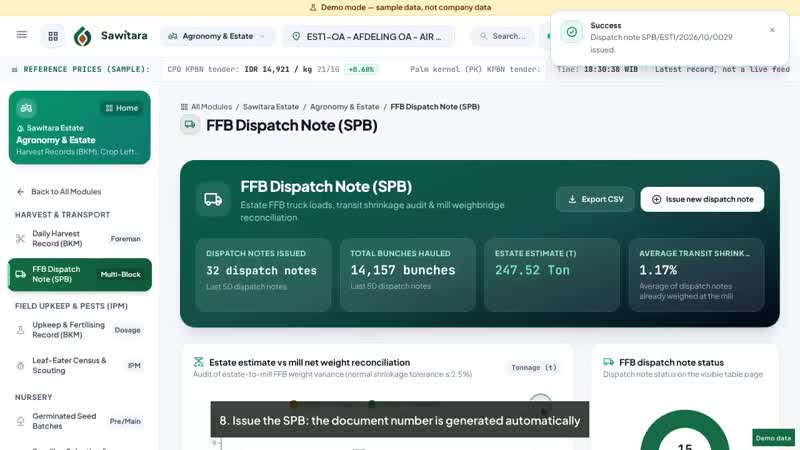Click the Sawitara flame logo

(83, 36)
